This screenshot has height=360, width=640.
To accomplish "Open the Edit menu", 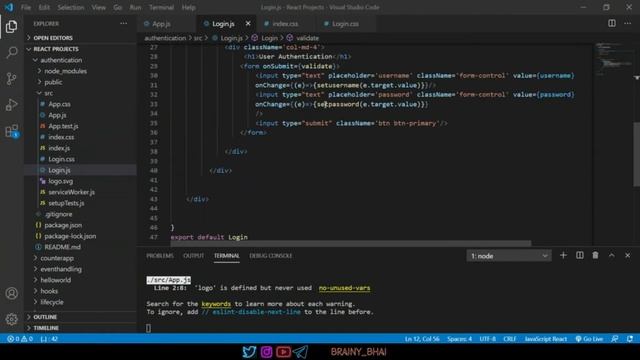I will [x=44, y=7].
